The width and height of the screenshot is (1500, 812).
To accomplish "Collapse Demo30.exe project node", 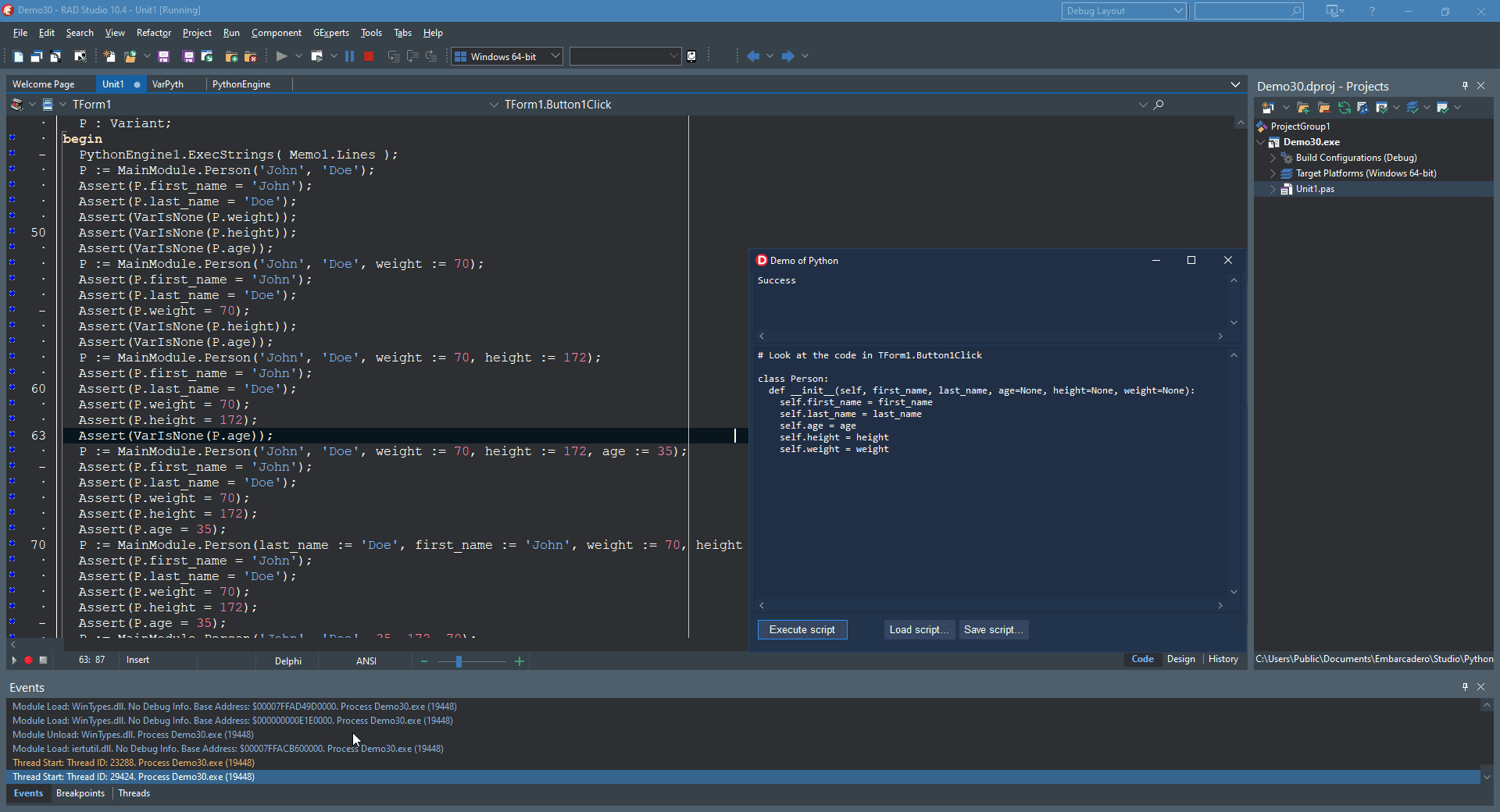I will (1261, 142).
